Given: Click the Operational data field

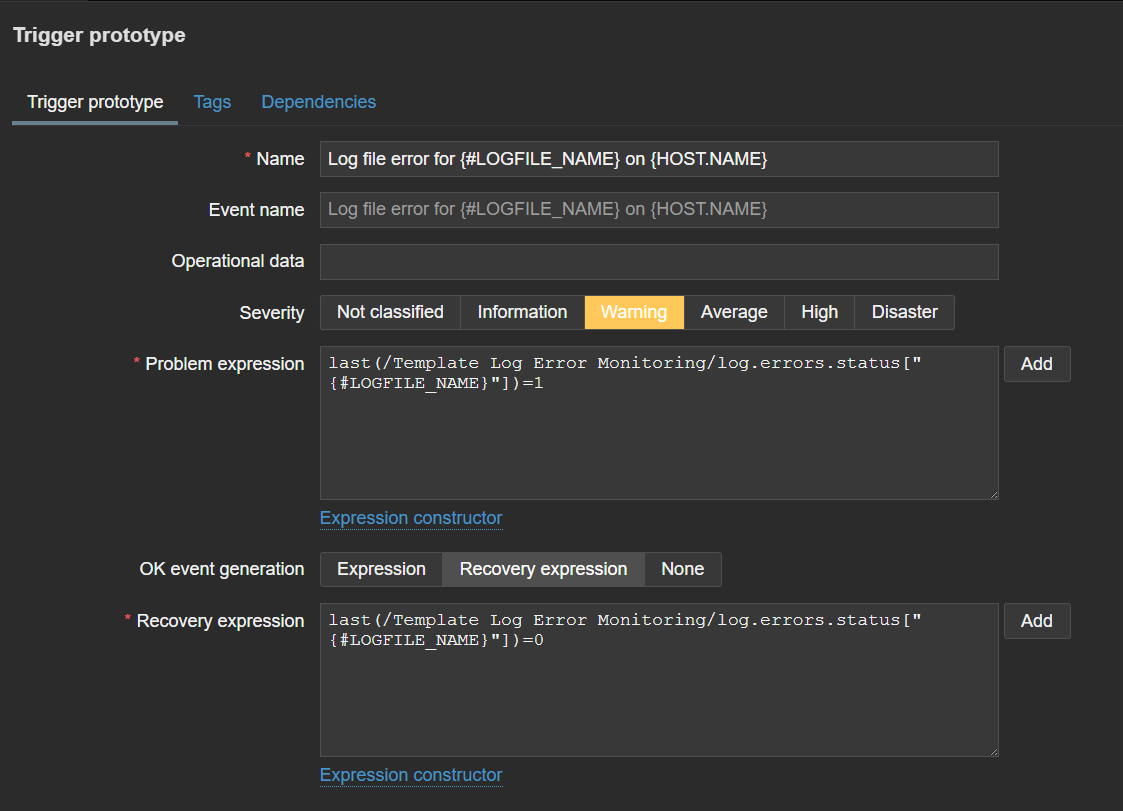Looking at the screenshot, I should tap(659, 261).
